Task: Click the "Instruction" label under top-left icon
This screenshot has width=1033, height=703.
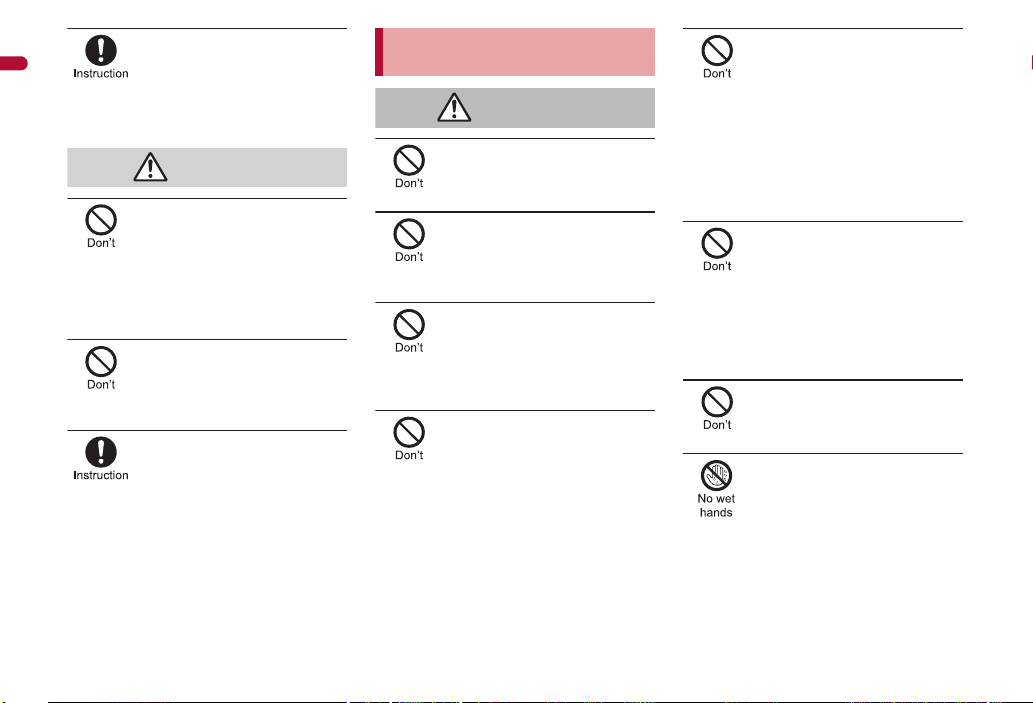Action: pos(101,74)
